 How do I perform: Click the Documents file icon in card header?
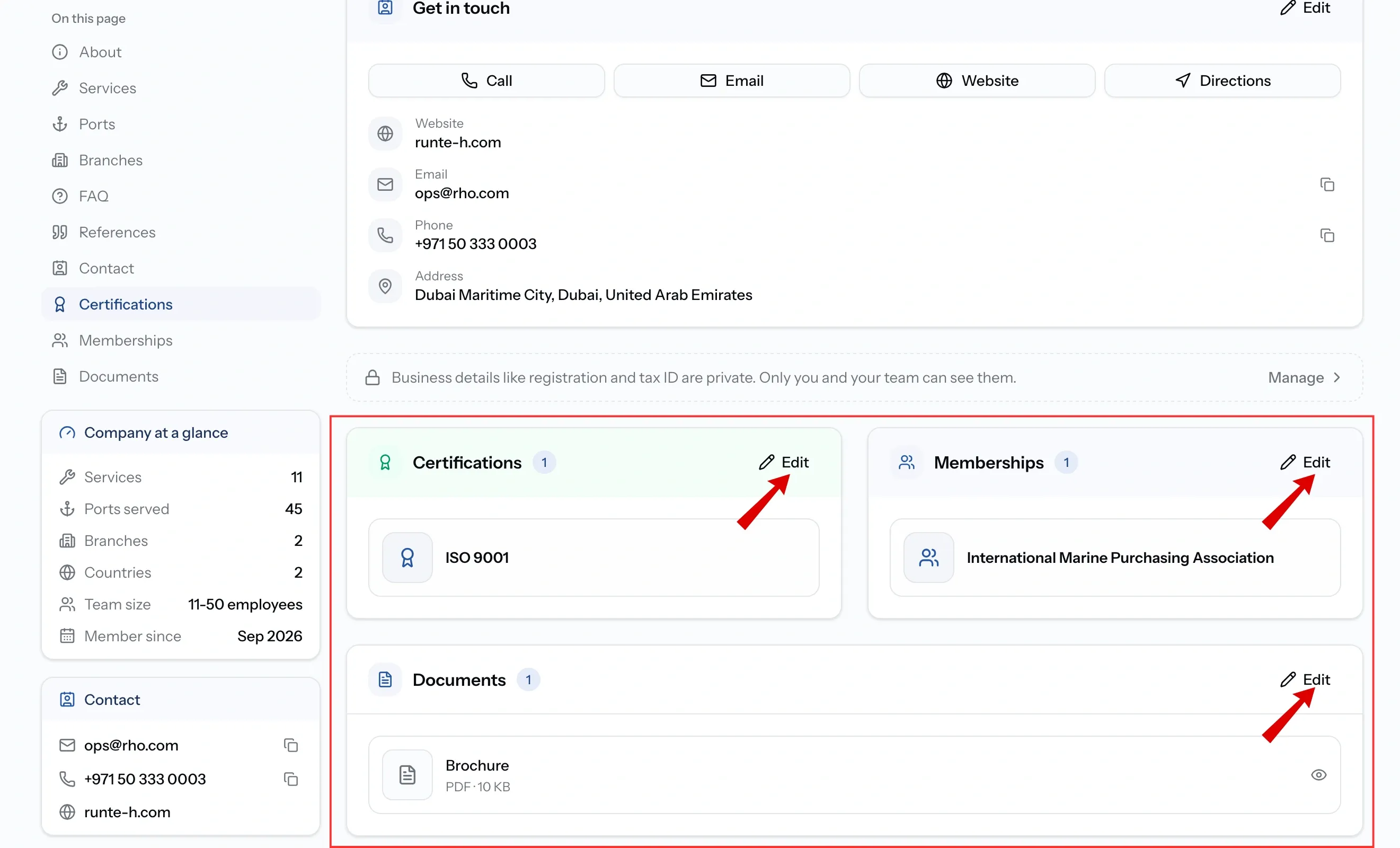coord(385,679)
